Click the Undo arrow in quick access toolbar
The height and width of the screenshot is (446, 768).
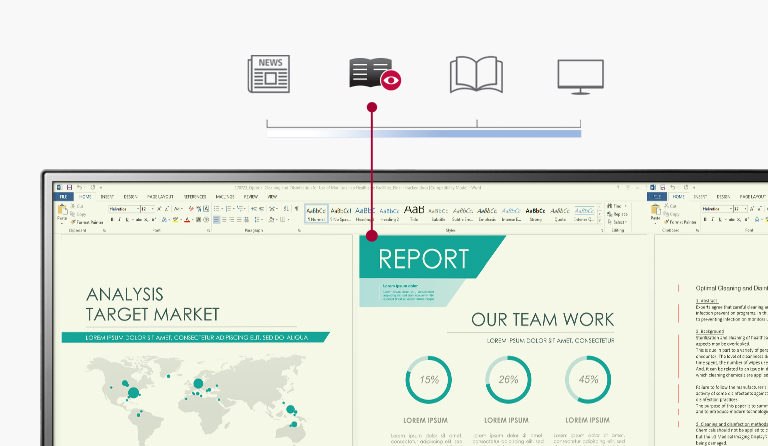(x=80, y=187)
